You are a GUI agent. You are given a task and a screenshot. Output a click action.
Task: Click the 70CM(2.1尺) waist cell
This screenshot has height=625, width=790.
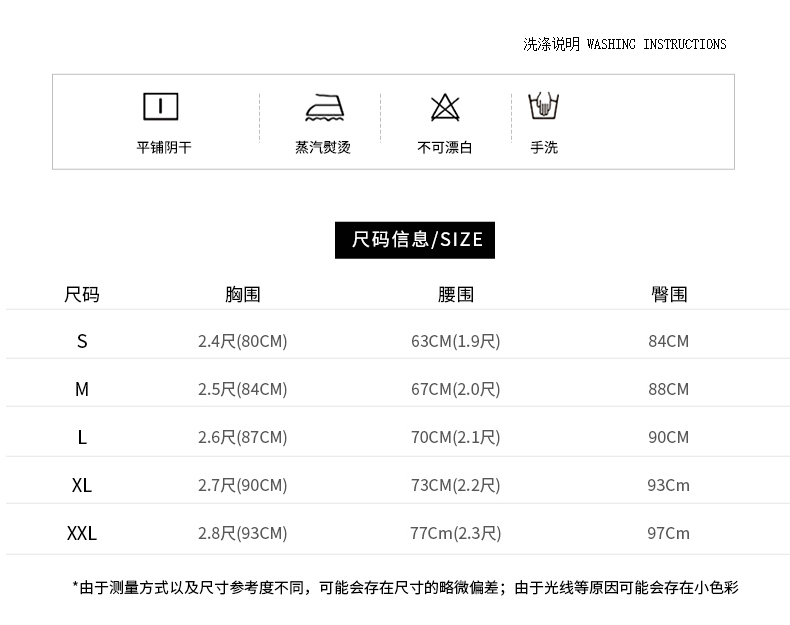456,437
